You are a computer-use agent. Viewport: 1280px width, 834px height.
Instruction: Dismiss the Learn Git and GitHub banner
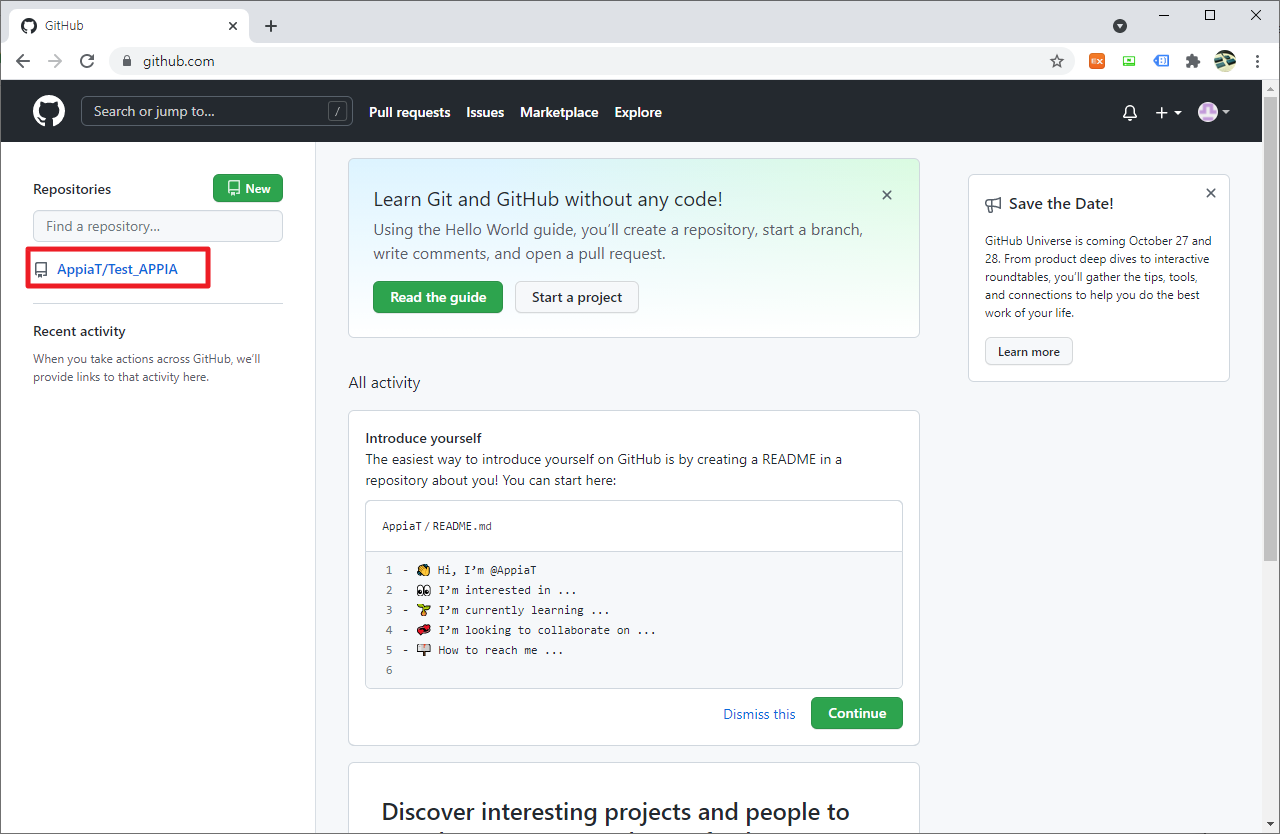click(887, 195)
